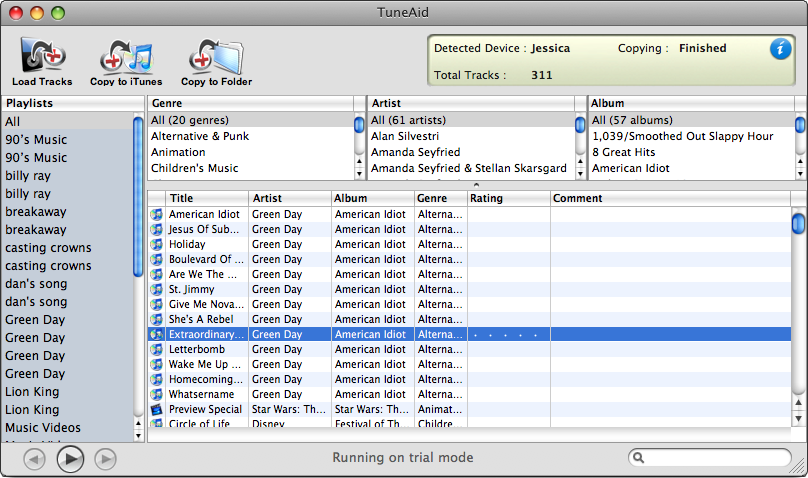
Task: Sort the track list by Title column
Action: [207, 198]
